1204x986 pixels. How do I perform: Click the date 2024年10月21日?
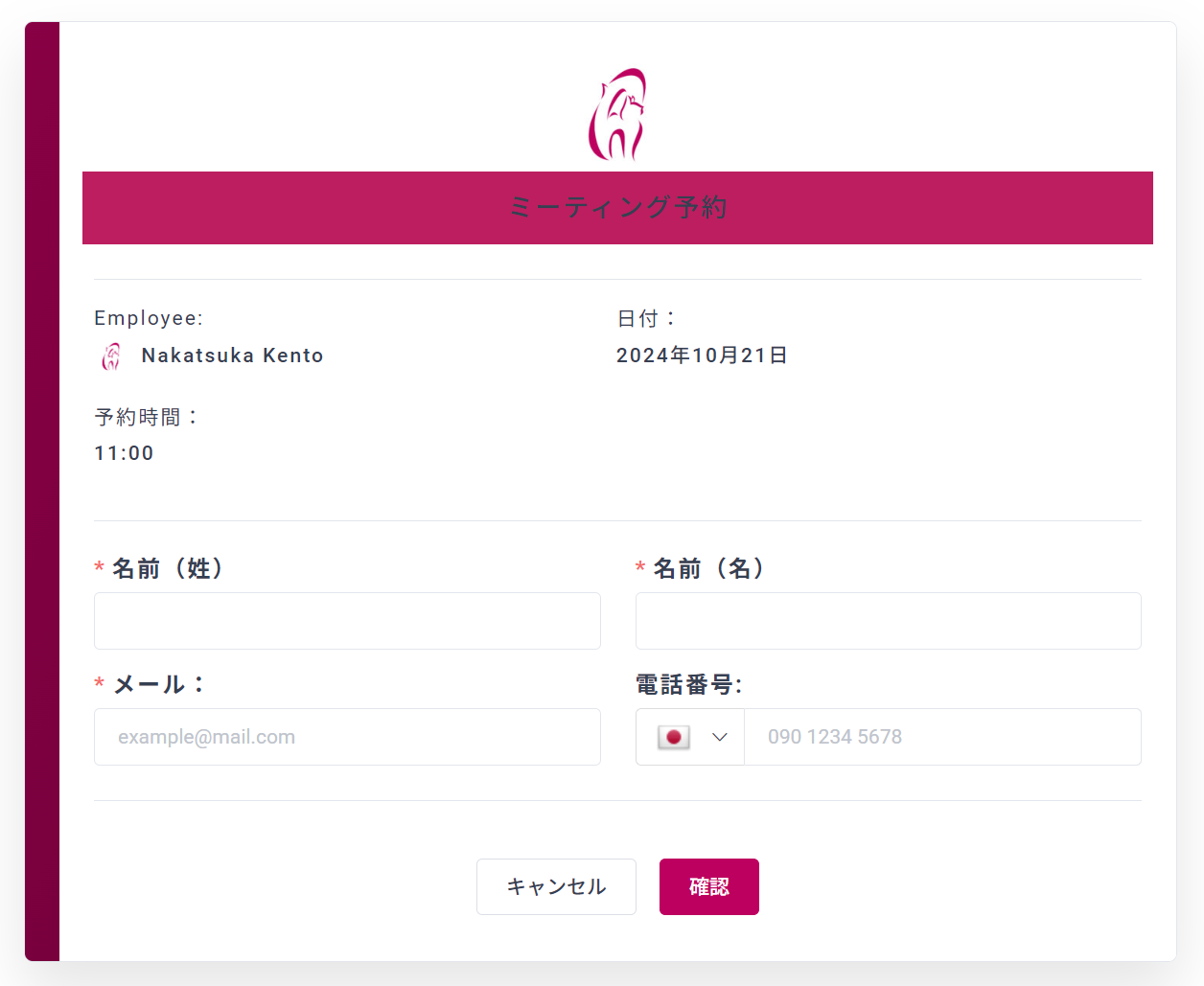tap(702, 355)
